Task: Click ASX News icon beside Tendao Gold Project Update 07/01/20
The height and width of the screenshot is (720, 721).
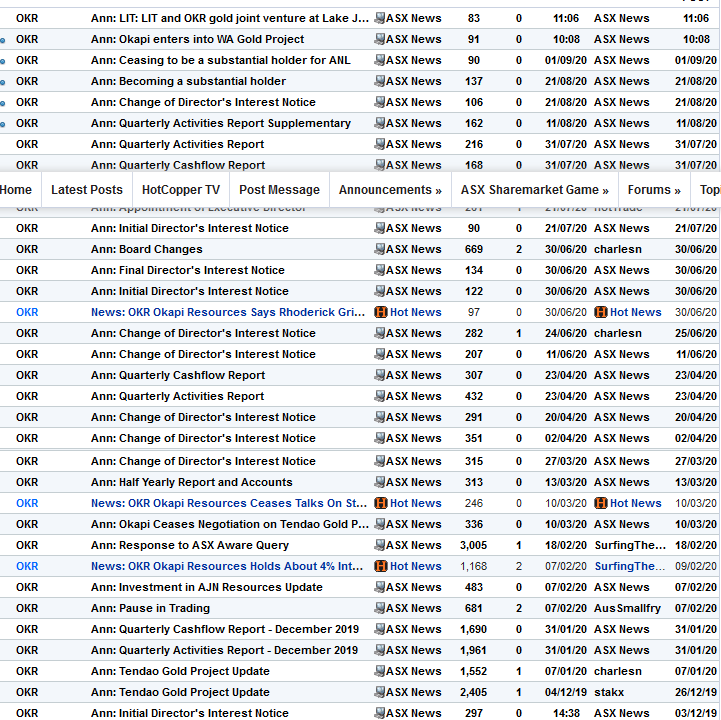Action: point(379,671)
